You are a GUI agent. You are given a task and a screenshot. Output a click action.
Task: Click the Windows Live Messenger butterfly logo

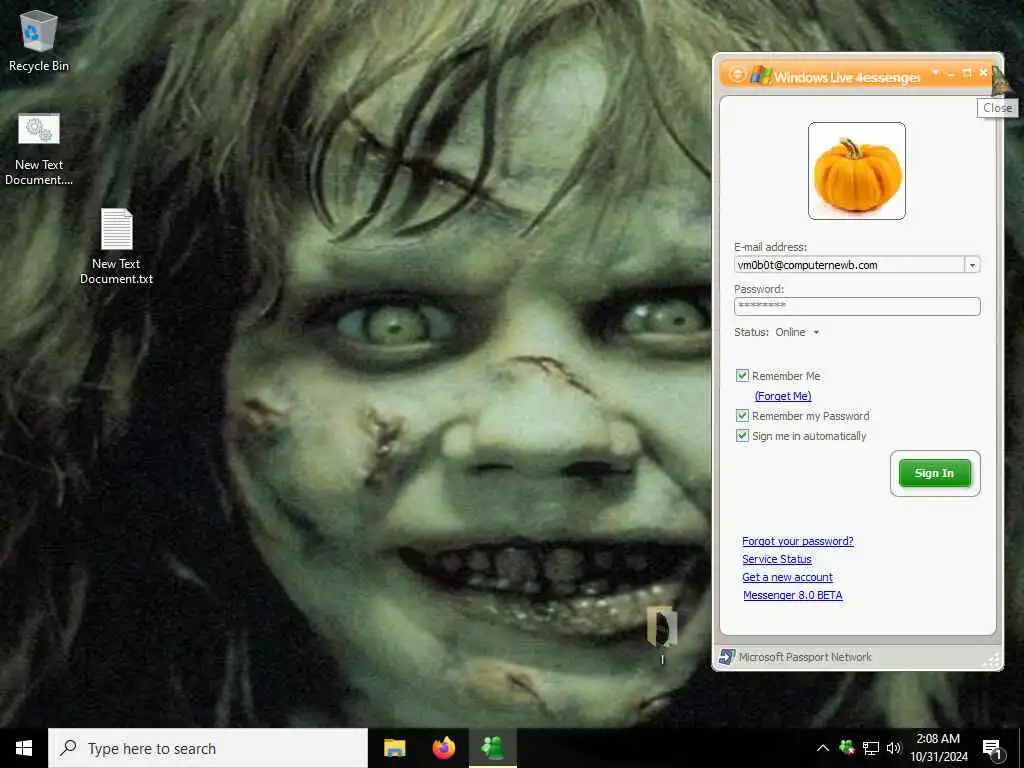(760, 75)
